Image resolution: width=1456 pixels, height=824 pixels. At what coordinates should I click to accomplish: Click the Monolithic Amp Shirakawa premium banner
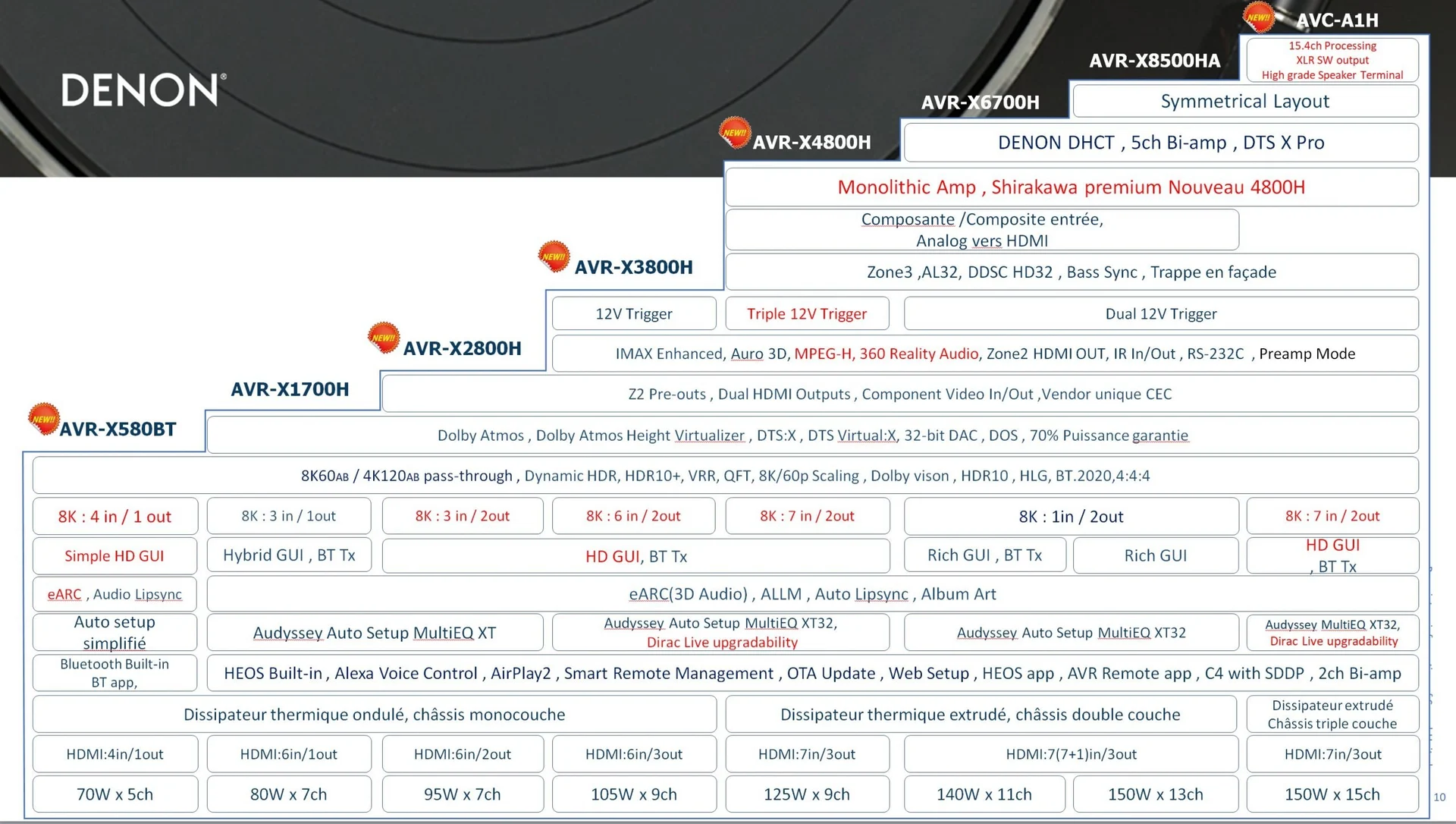1071,187
